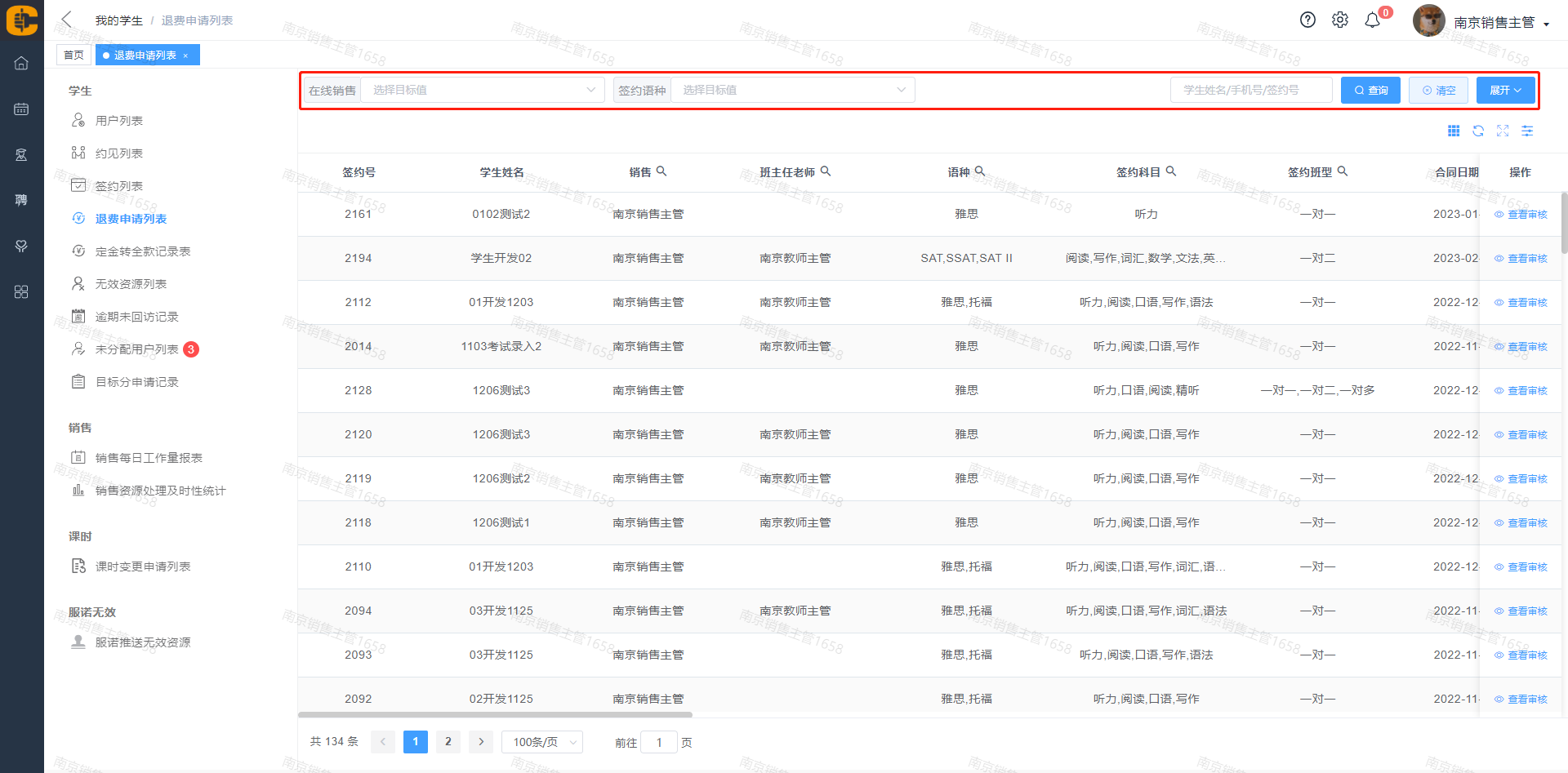Open the notifications bell
The image size is (1568, 773).
tap(1373, 20)
